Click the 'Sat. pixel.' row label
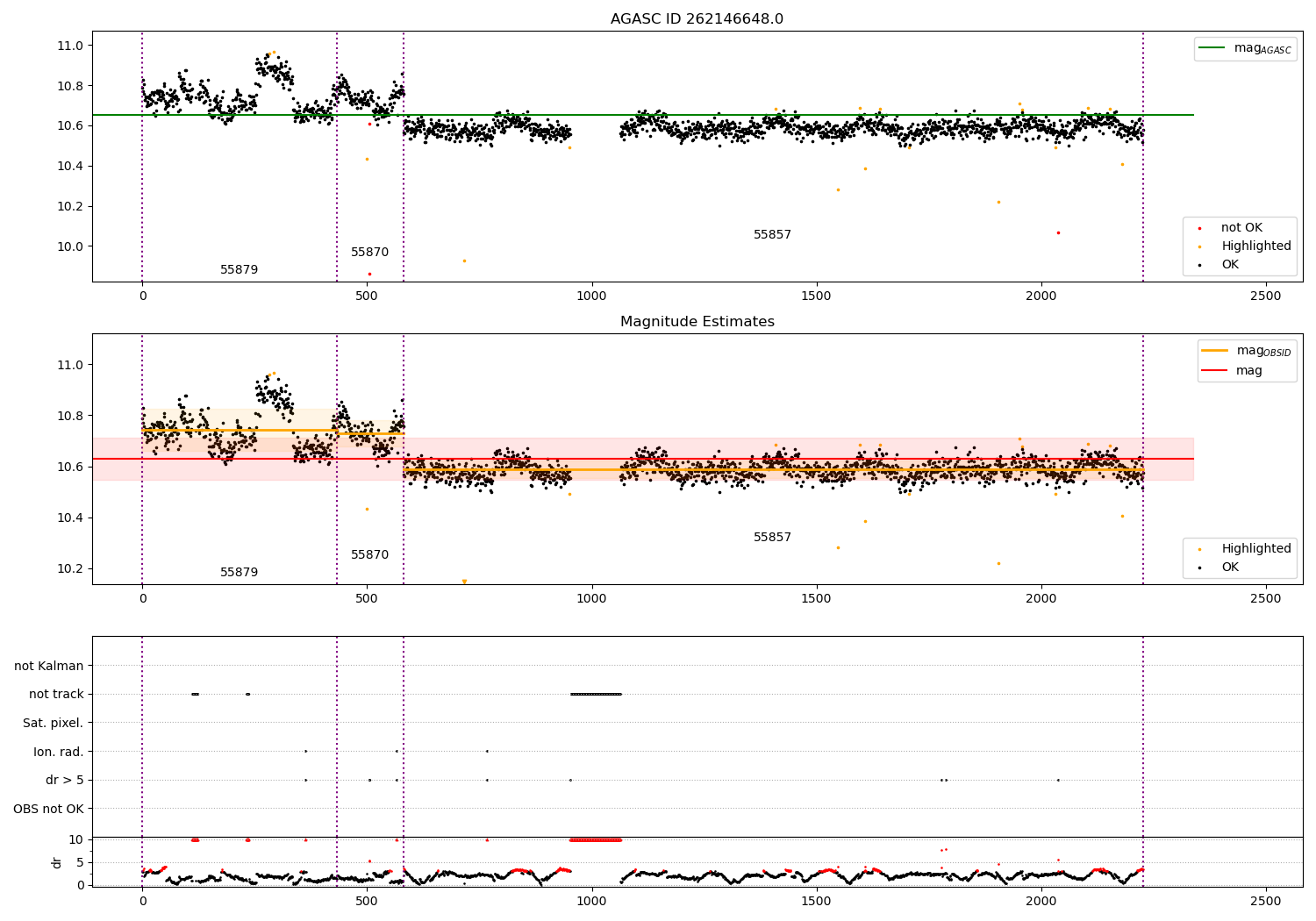The height and width of the screenshot is (921, 1316). click(53, 724)
